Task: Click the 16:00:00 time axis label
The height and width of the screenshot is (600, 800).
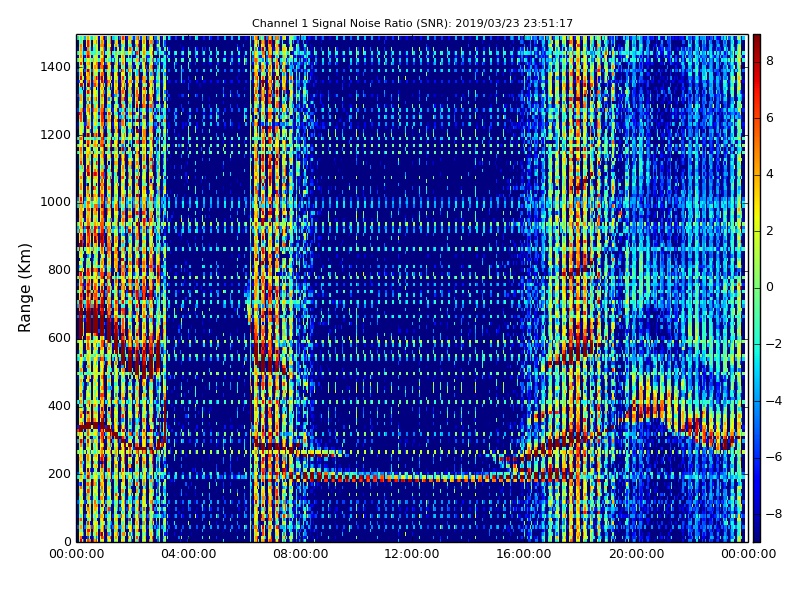Action: 523,554
